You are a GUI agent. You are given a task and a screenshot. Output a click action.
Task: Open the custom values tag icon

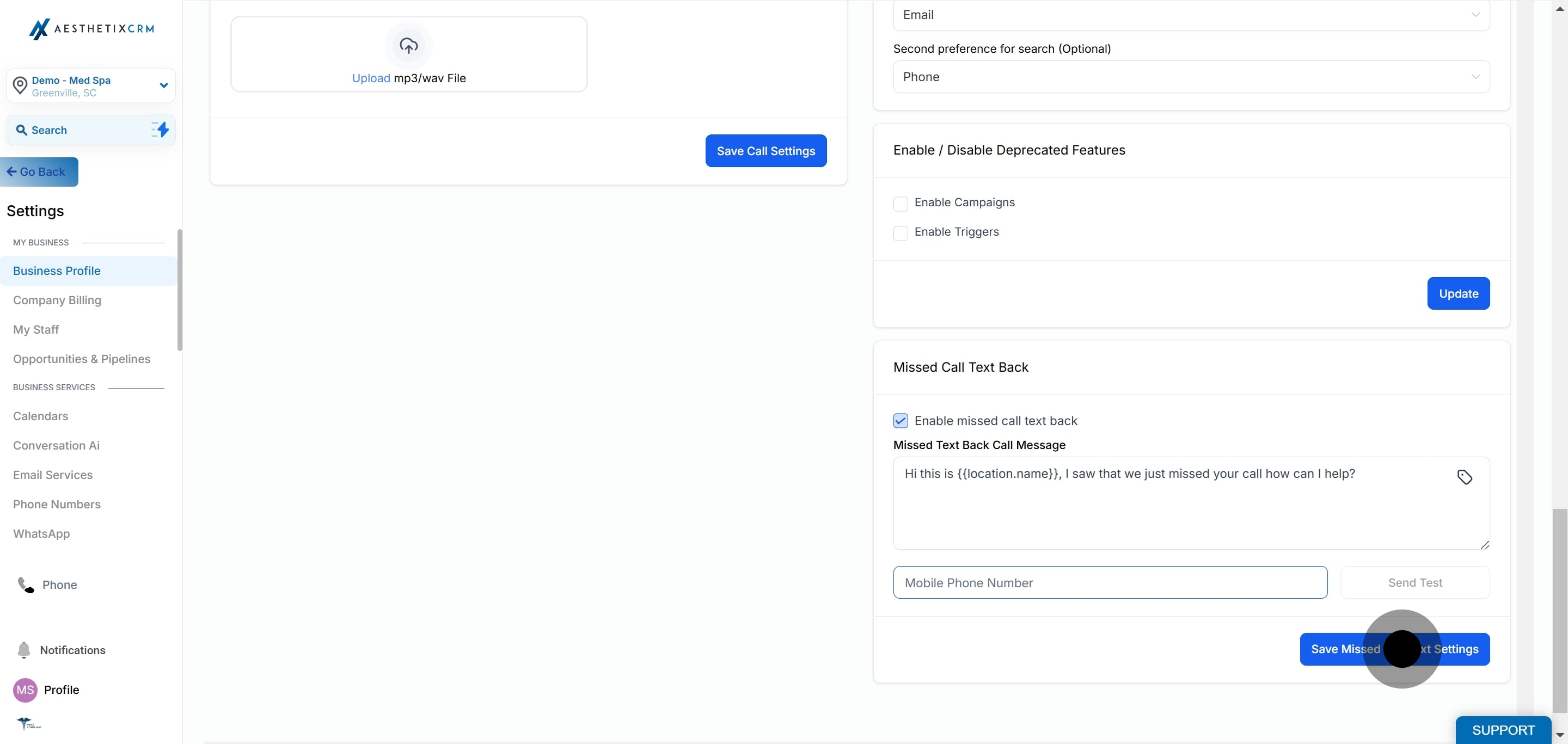pyautogui.click(x=1465, y=477)
